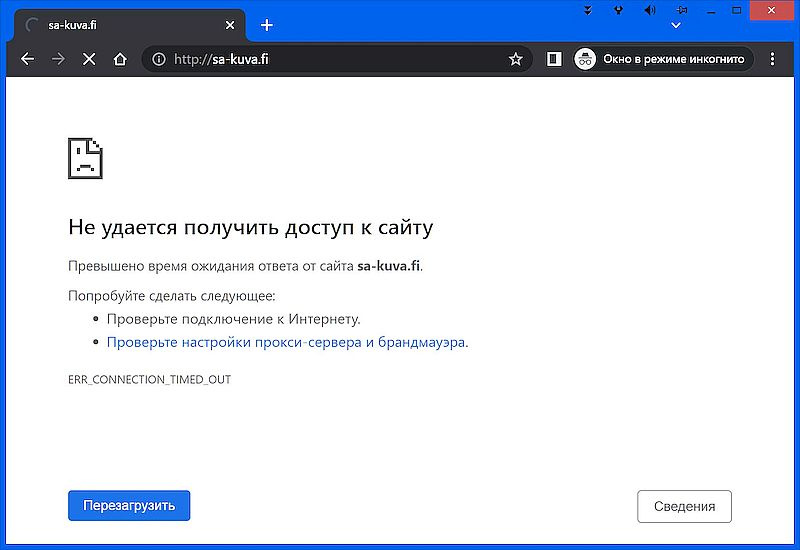Image resolution: width=800 pixels, height=550 pixels.
Task: Click the double-chevron roll-down icon in title bar
Action: coord(588,10)
